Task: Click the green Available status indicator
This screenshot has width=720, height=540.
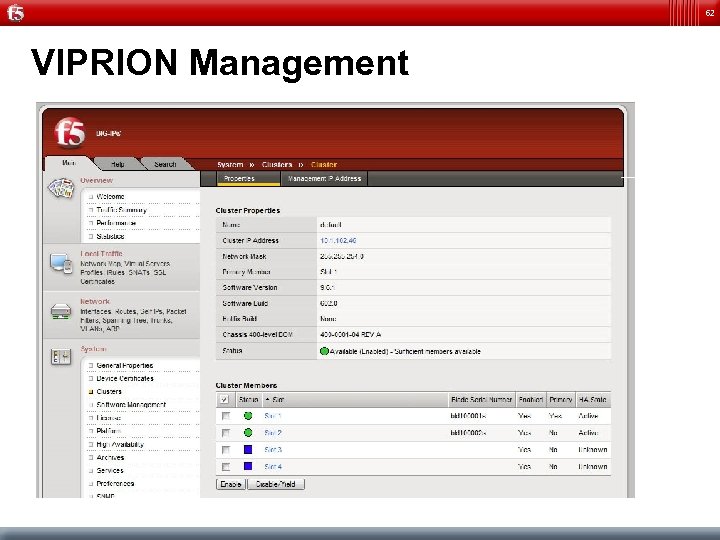Action: pyautogui.click(x=324, y=351)
